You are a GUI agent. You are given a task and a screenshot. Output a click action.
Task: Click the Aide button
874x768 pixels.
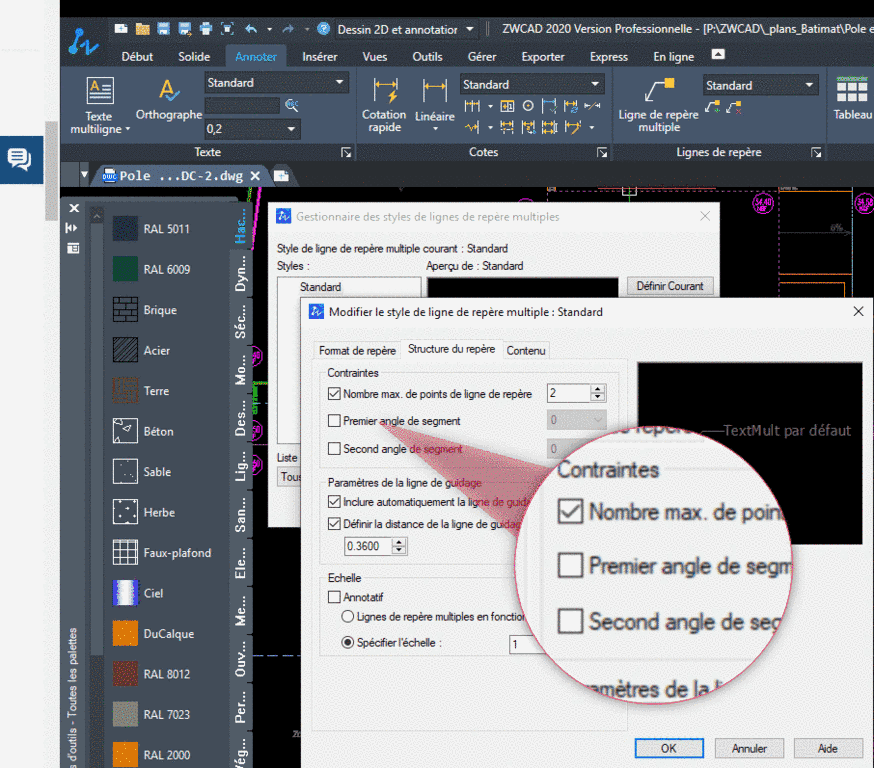point(828,748)
